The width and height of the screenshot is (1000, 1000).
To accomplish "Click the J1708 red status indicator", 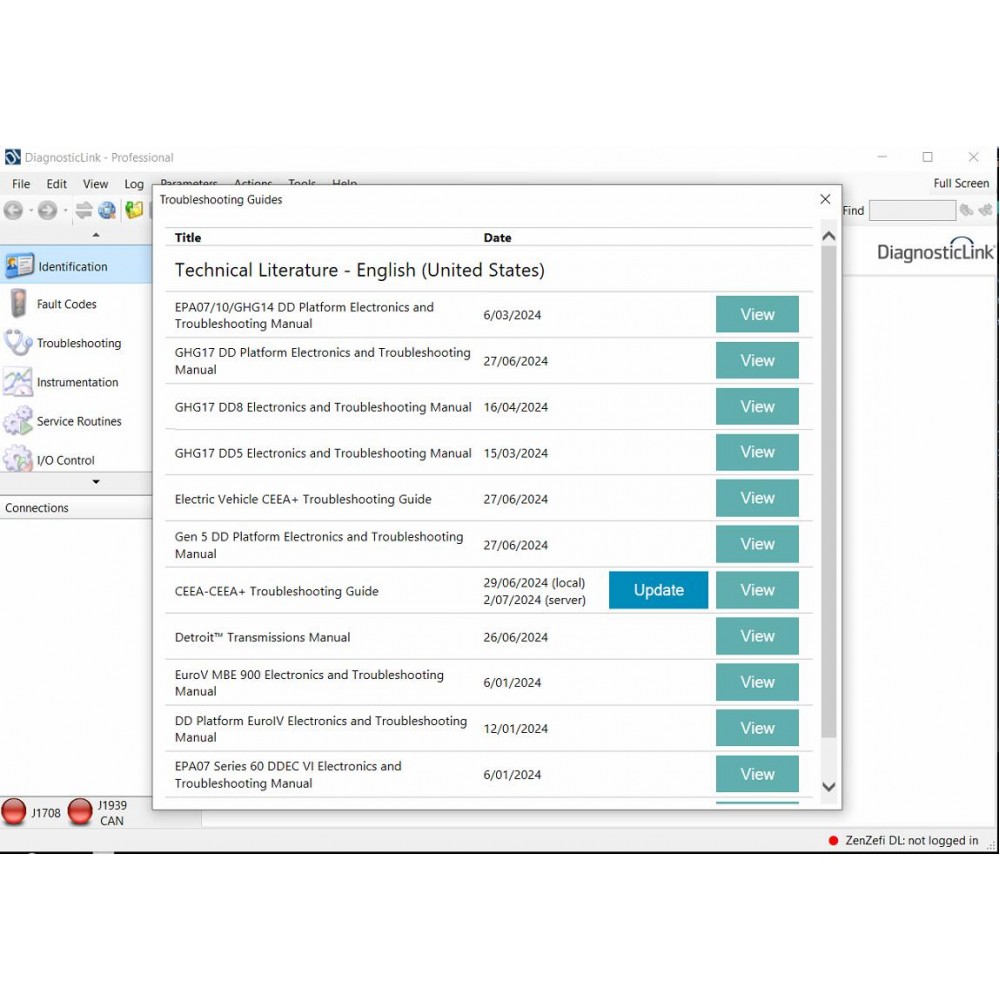I will pos(14,812).
